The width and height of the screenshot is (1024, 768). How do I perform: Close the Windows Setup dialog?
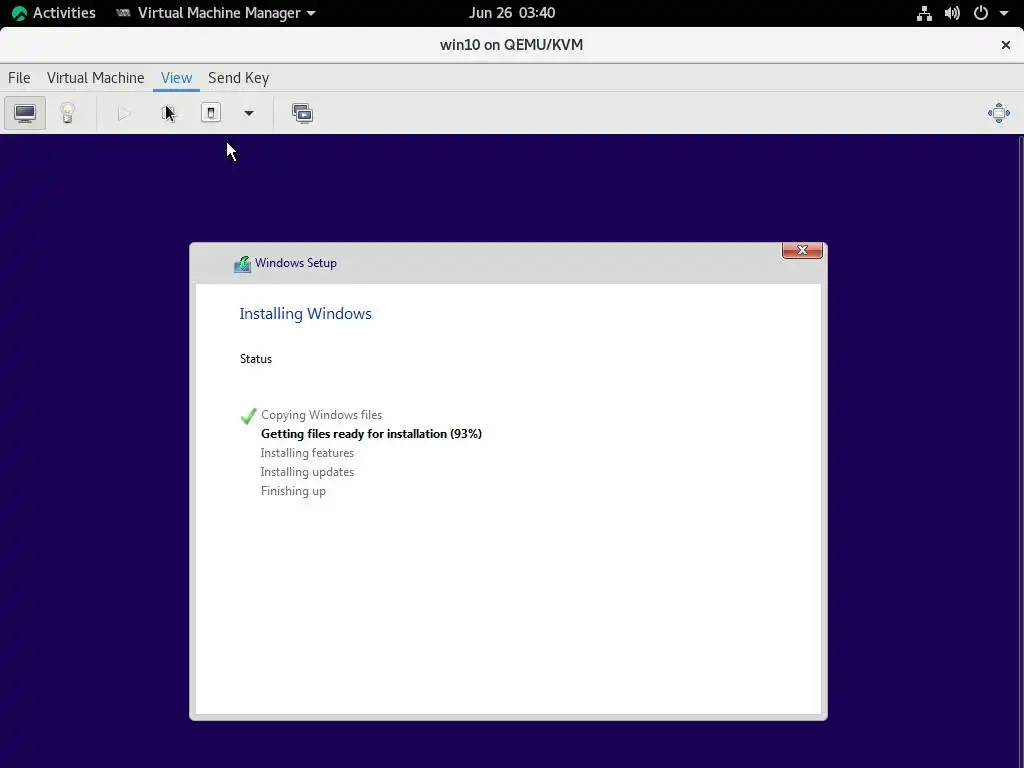point(803,250)
